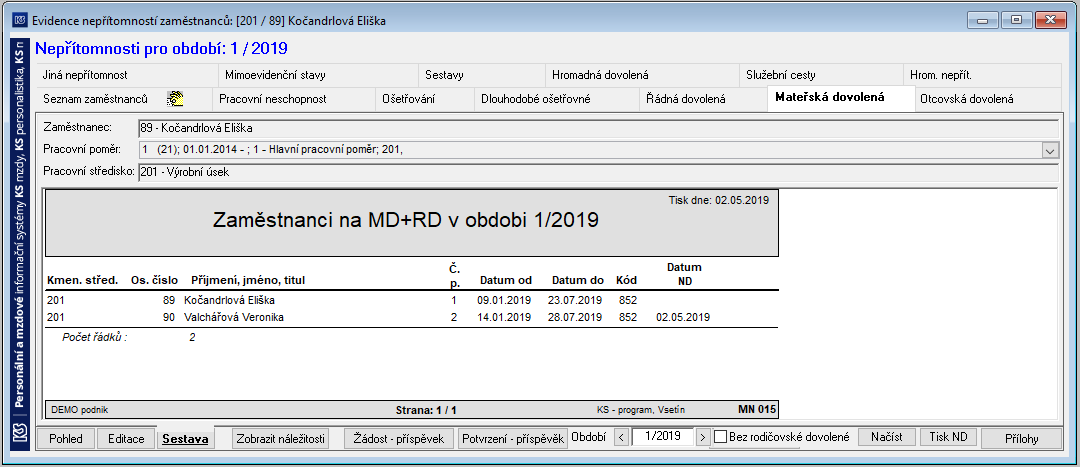Minimize the Evidence nepřítomností window
The width and height of the screenshot is (1080, 467).
pyautogui.click(x=982, y=20)
